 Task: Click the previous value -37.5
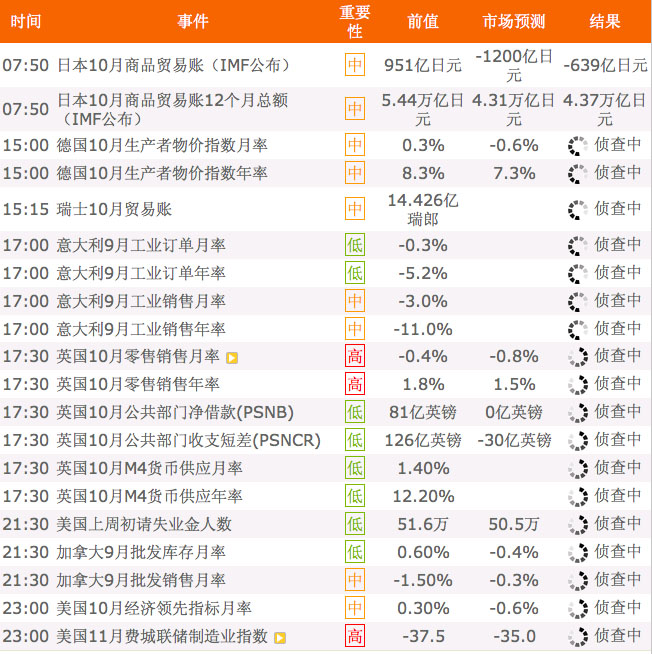tap(423, 636)
